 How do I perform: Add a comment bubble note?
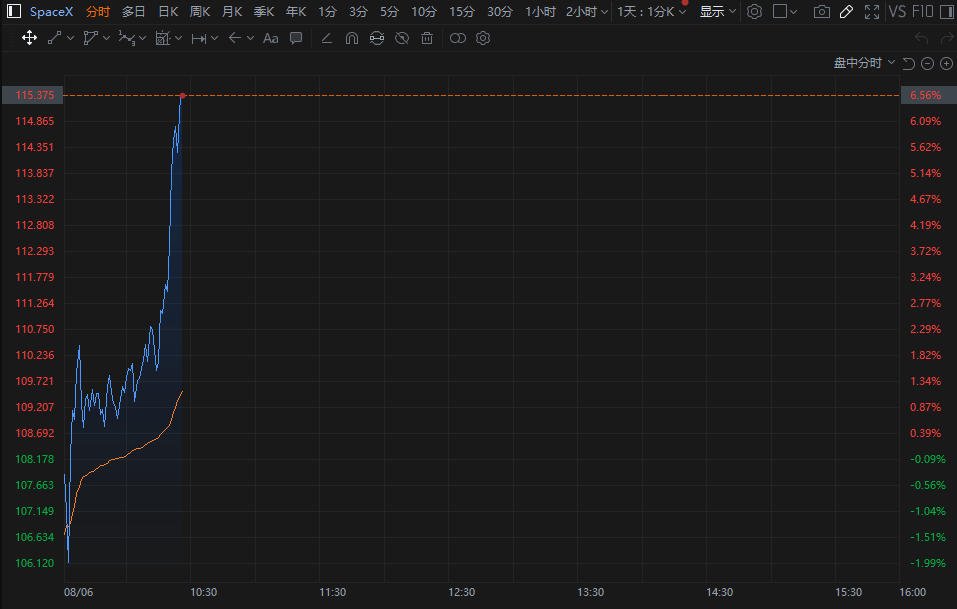(296, 38)
